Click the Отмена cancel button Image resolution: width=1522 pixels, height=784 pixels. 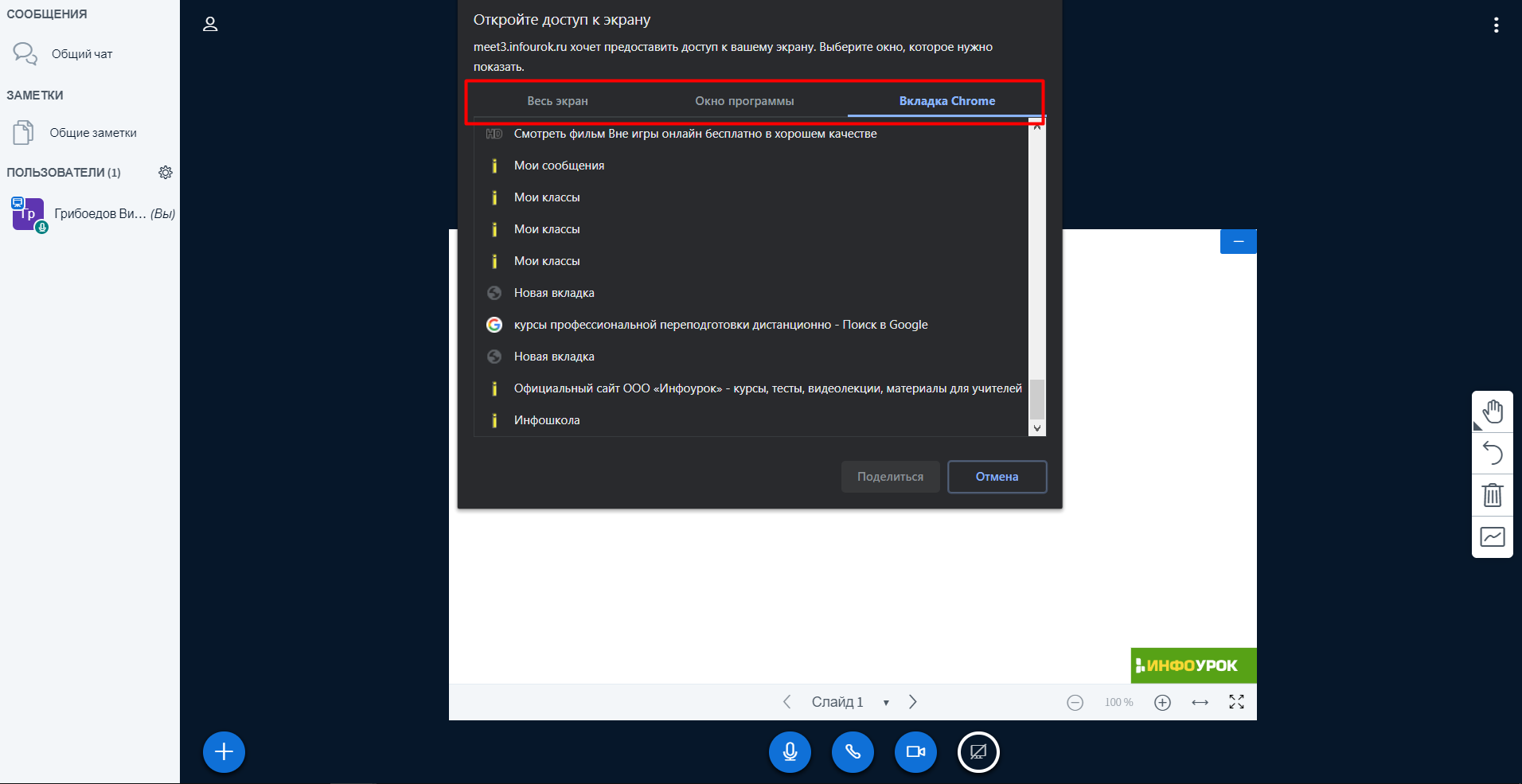(997, 477)
